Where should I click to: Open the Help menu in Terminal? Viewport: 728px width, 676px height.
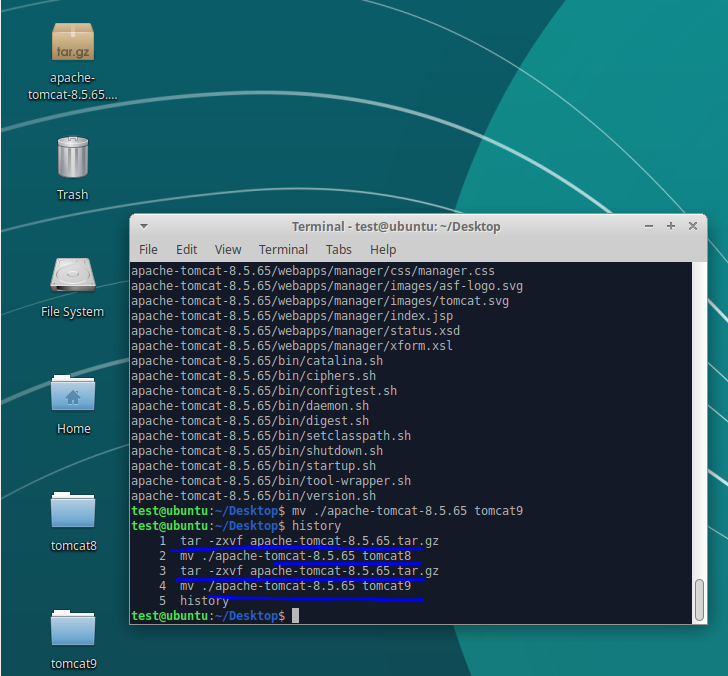383,250
